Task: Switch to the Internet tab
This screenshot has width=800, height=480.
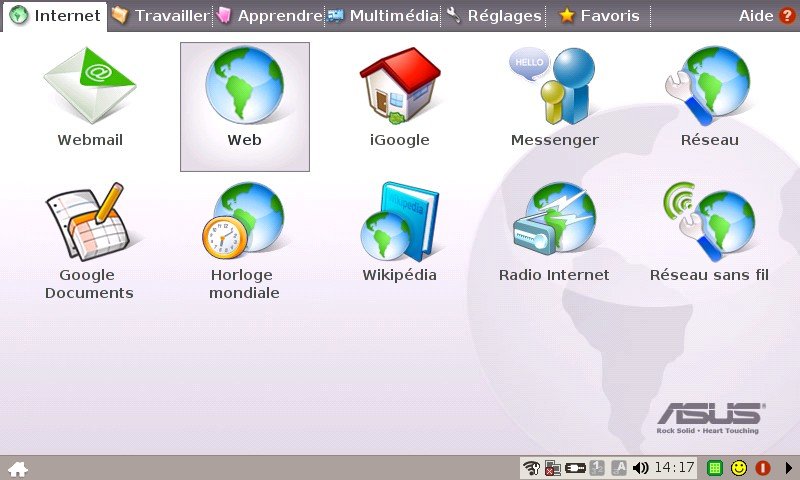Action: (55, 16)
